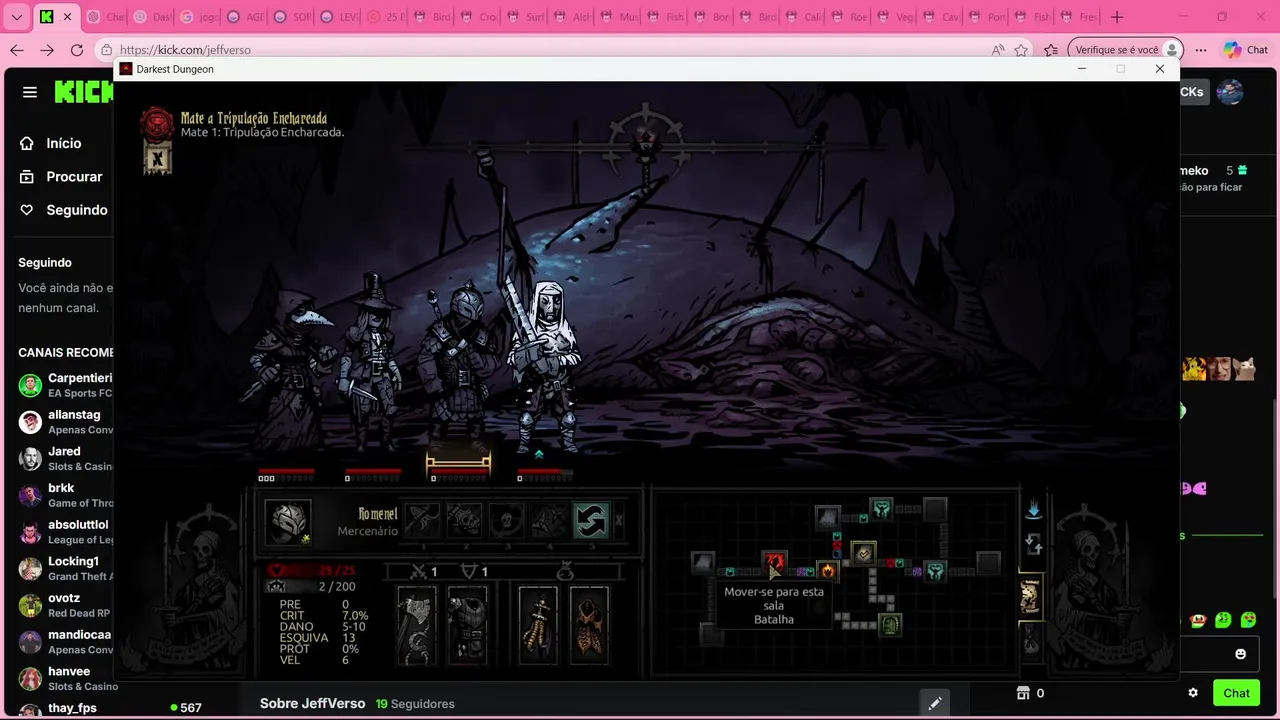Select the topmost teal room on map
Image resolution: width=1280 pixels, height=720 pixels.
(881, 509)
